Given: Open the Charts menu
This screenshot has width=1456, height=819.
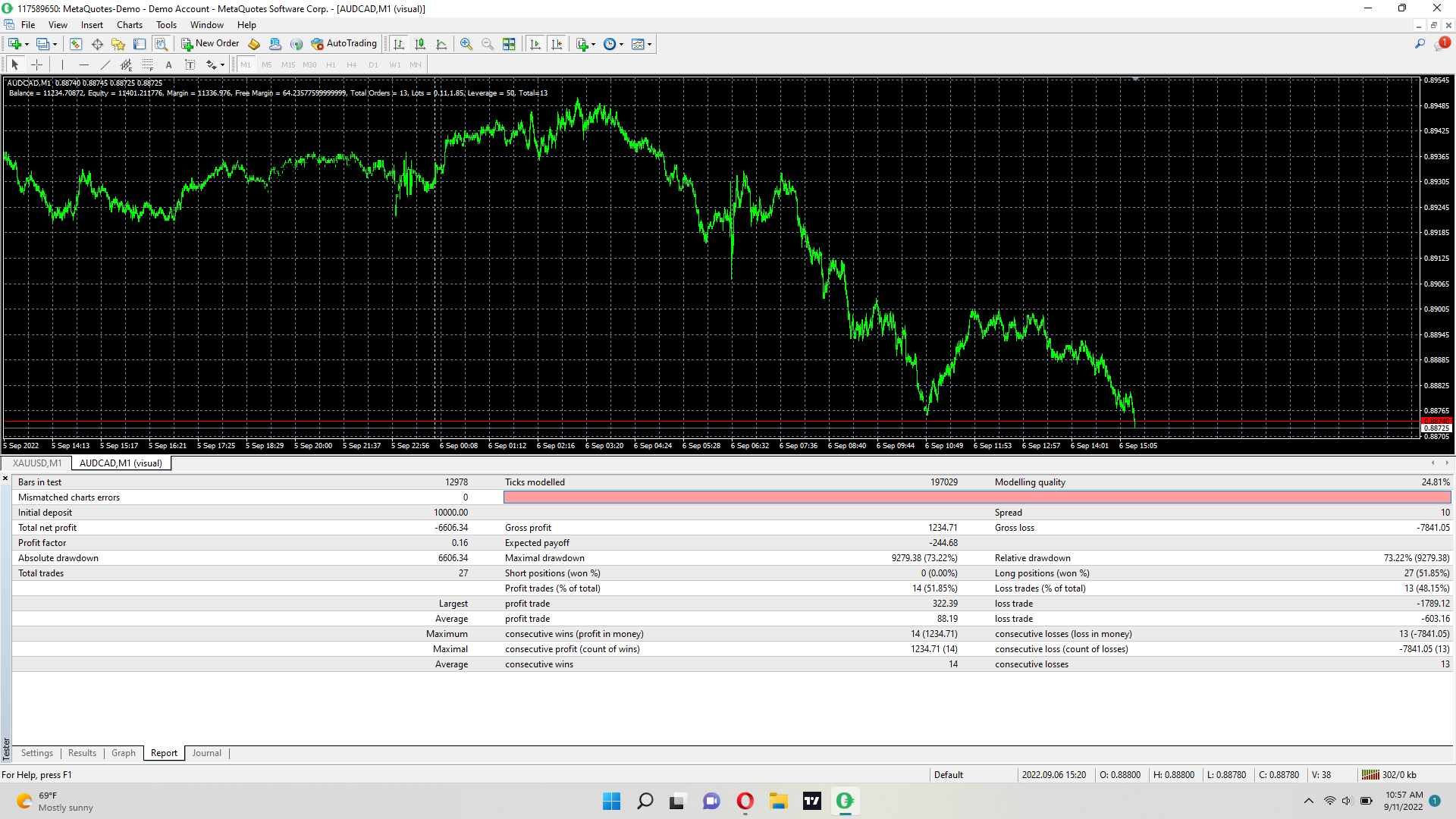Looking at the screenshot, I should pyautogui.click(x=130, y=25).
